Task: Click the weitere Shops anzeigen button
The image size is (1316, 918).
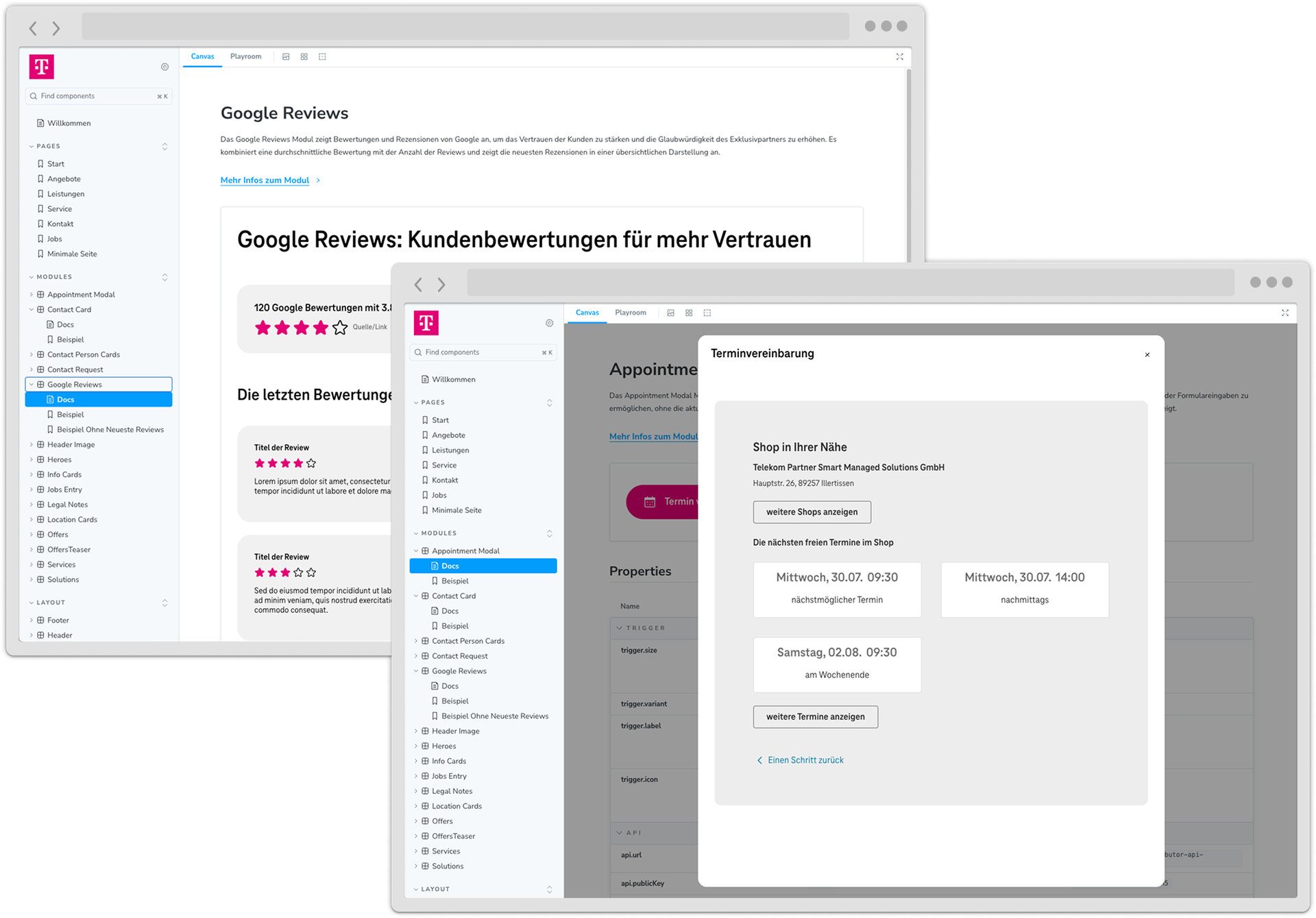Action: (x=812, y=512)
